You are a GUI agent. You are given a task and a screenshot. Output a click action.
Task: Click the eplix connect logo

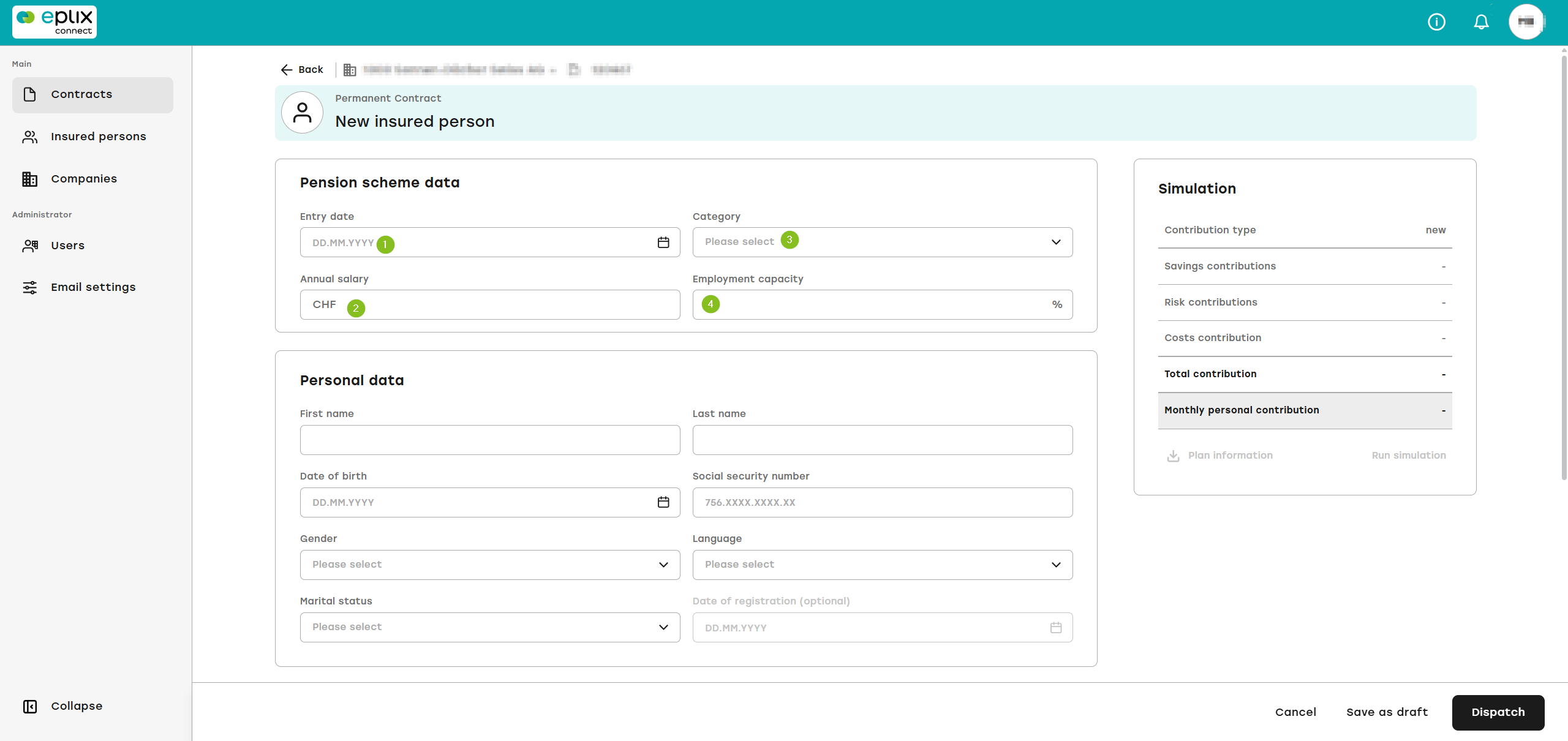click(55, 22)
